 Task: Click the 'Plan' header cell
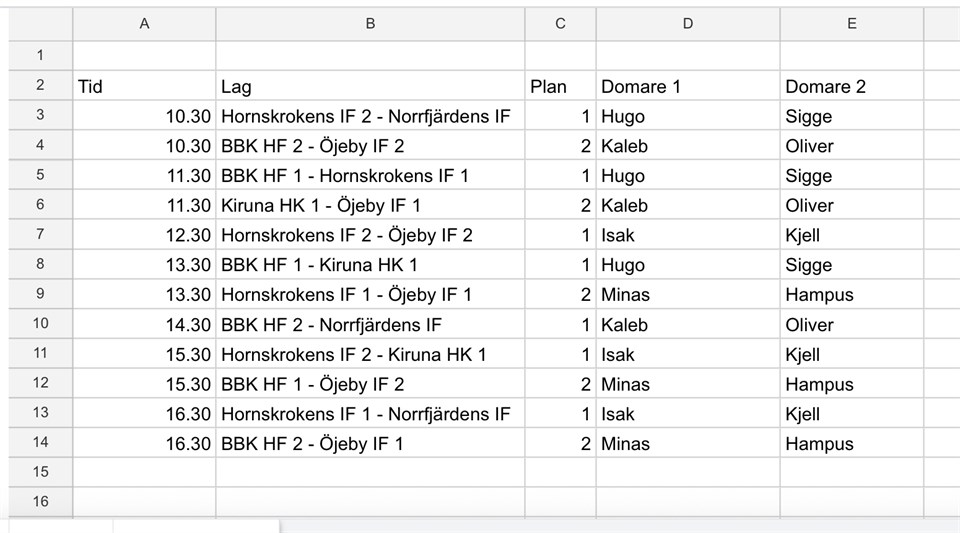[x=560, y=86]
